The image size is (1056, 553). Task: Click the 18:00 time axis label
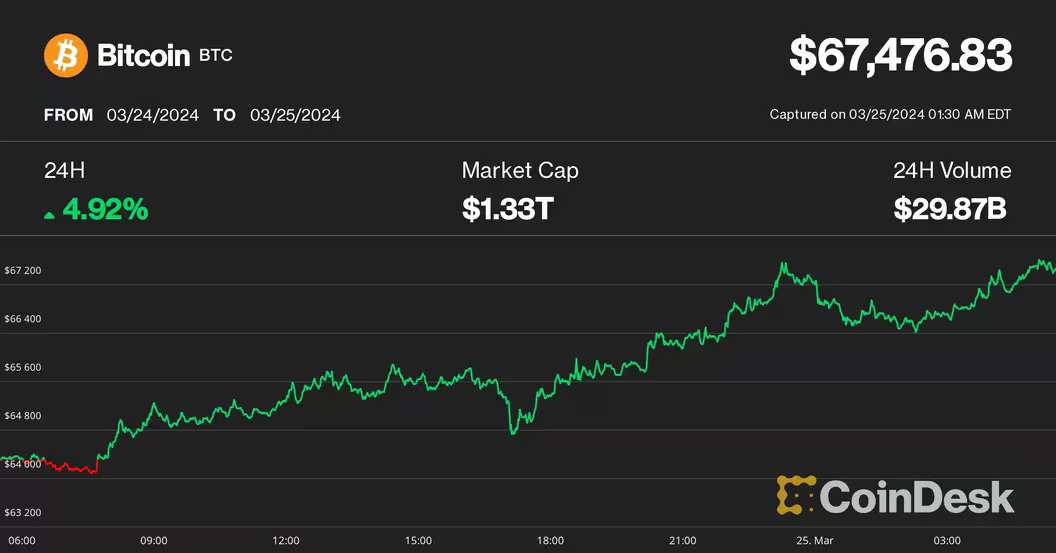click(x=550, y=541)
